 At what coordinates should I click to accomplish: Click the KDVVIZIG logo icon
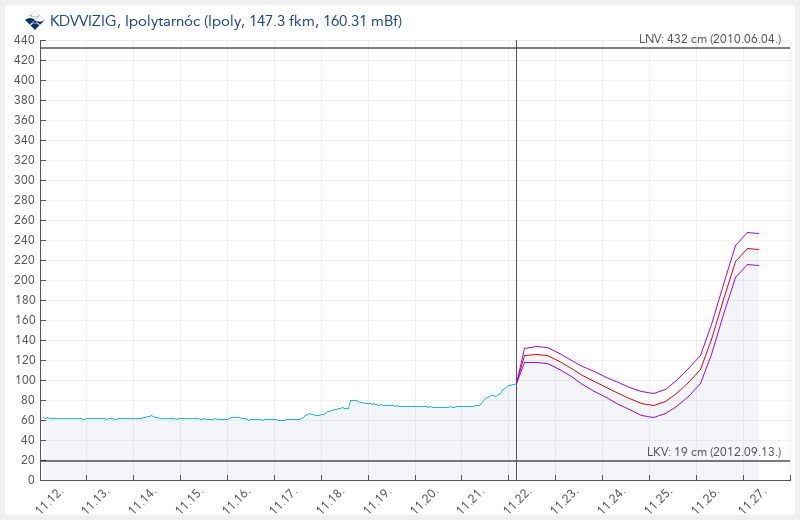pyautogui.click(x=35, y=20)
